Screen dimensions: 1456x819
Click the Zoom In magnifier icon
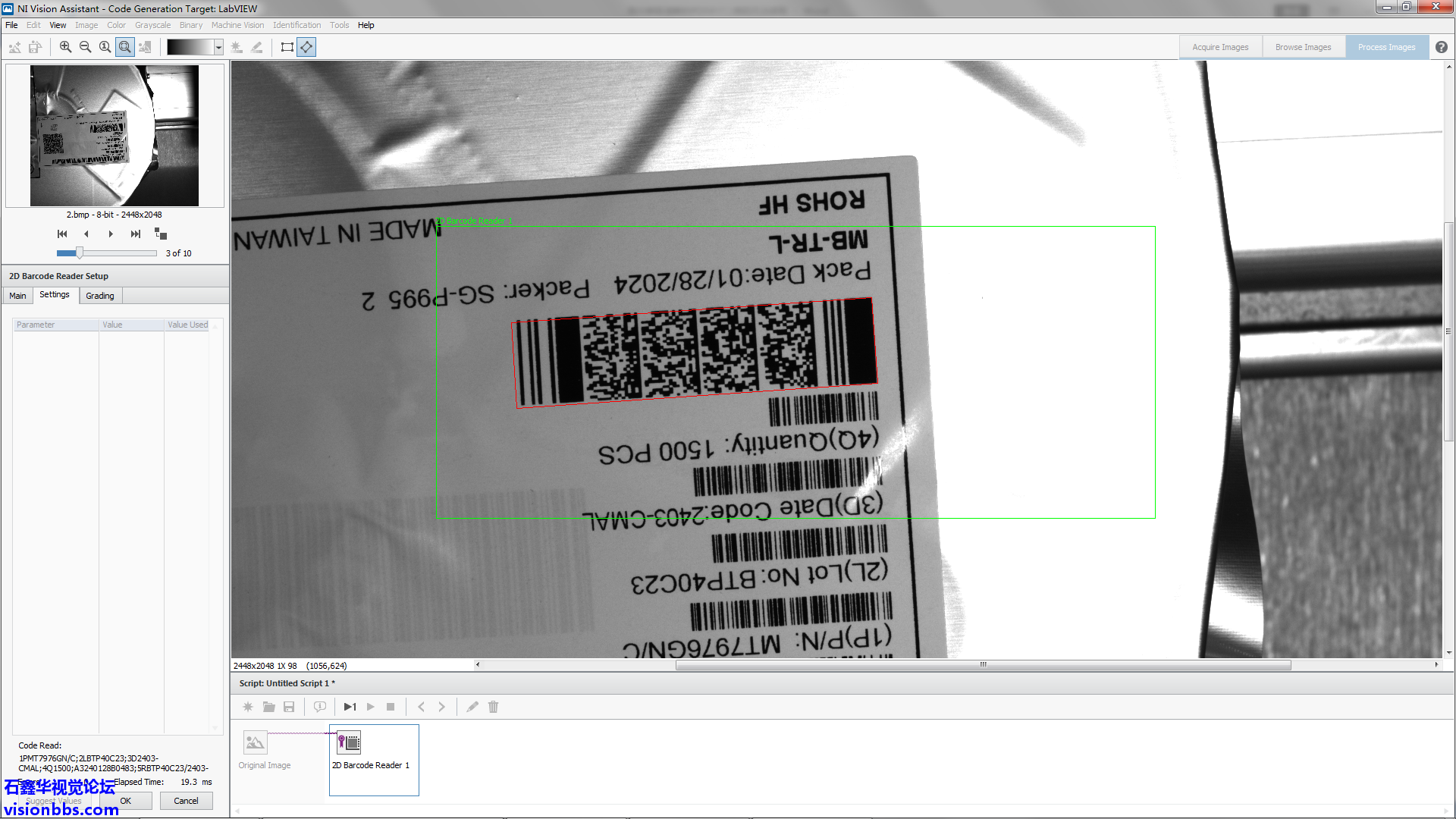(65, 47)
